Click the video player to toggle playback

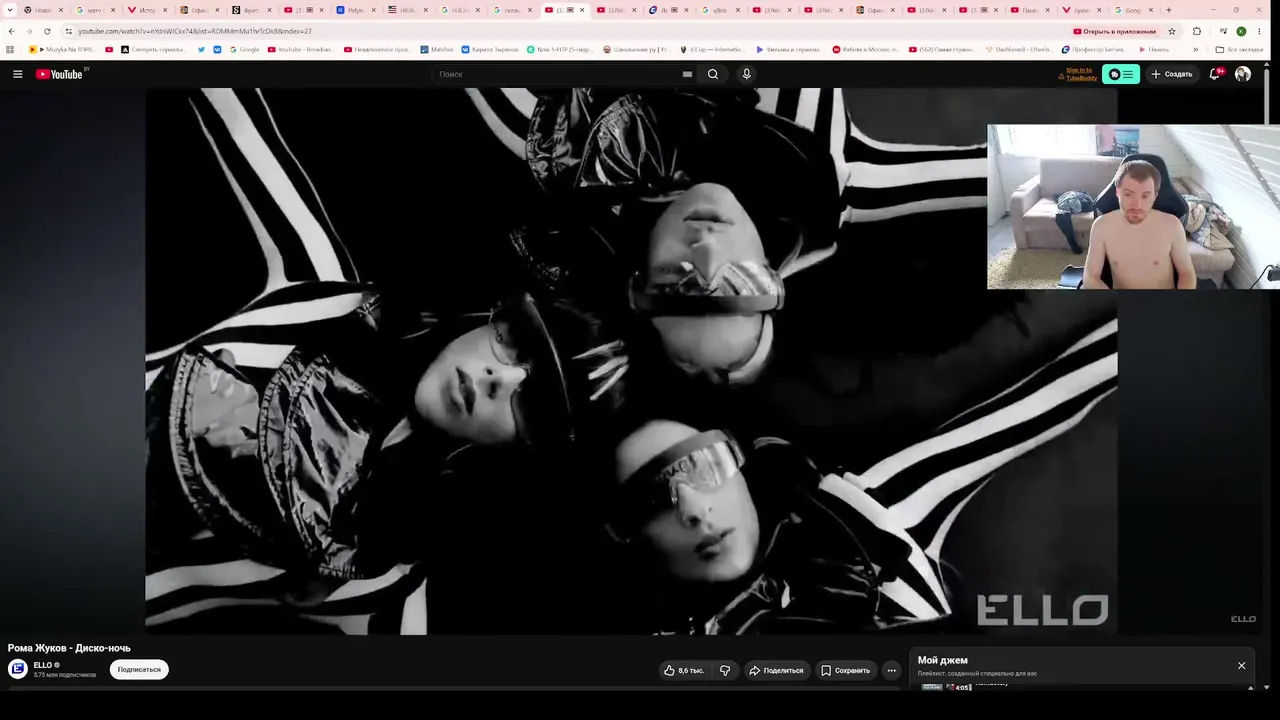(x=631, y=360)
